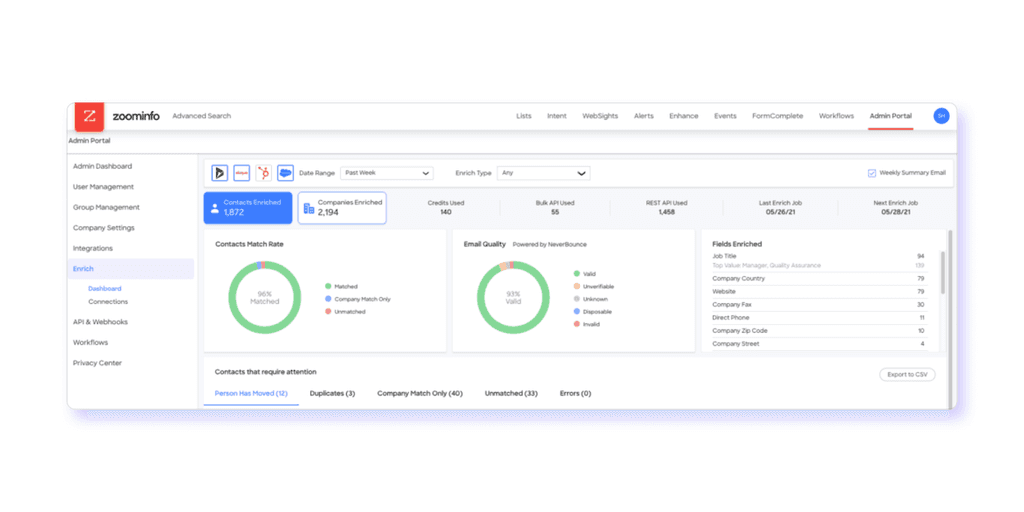The width and height of the screenshot is (1024, 512).
Task: Click the Fields Enriched panel scrollbar
Action: point(942,272)
